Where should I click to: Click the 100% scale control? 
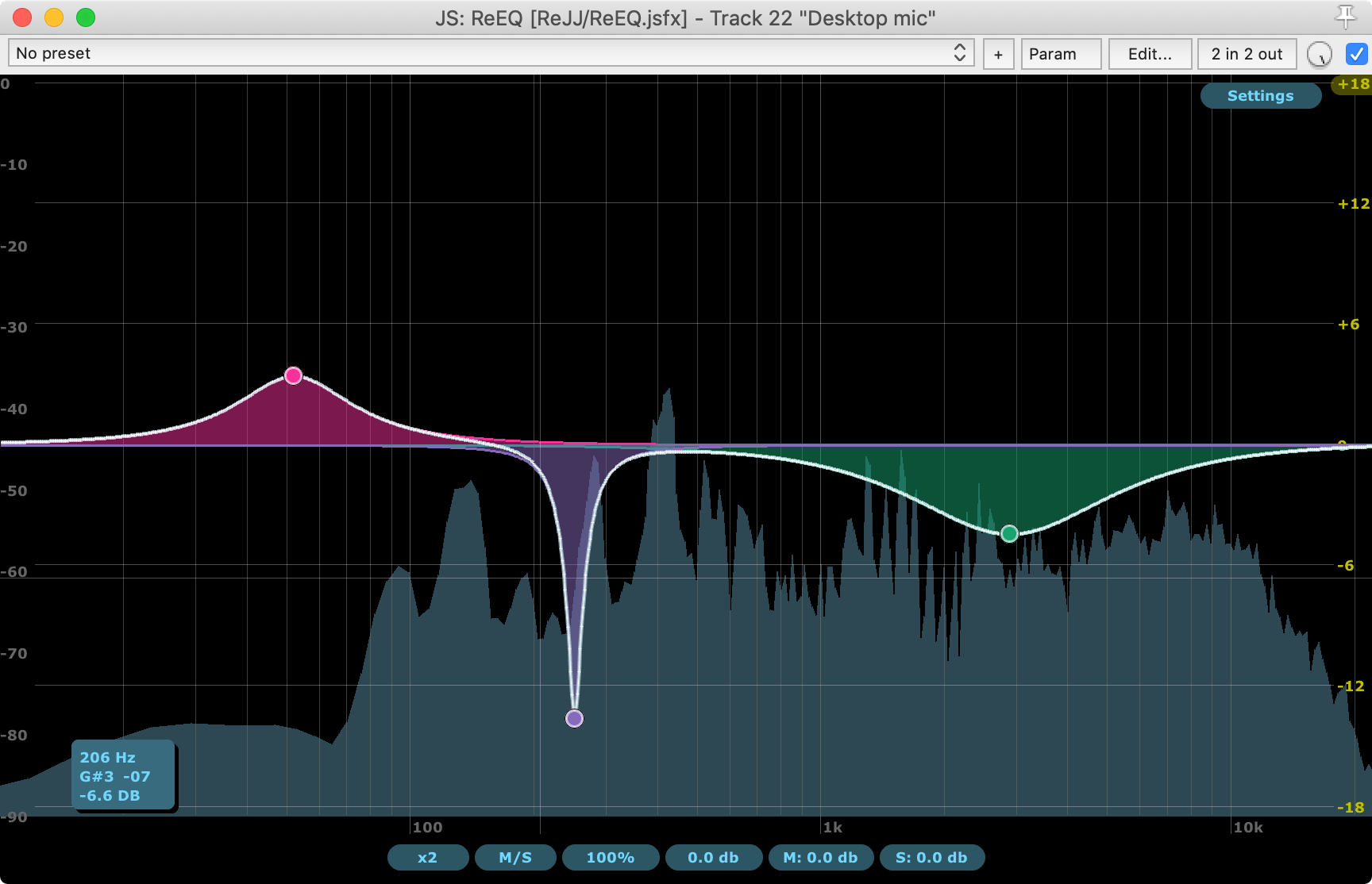610,857
